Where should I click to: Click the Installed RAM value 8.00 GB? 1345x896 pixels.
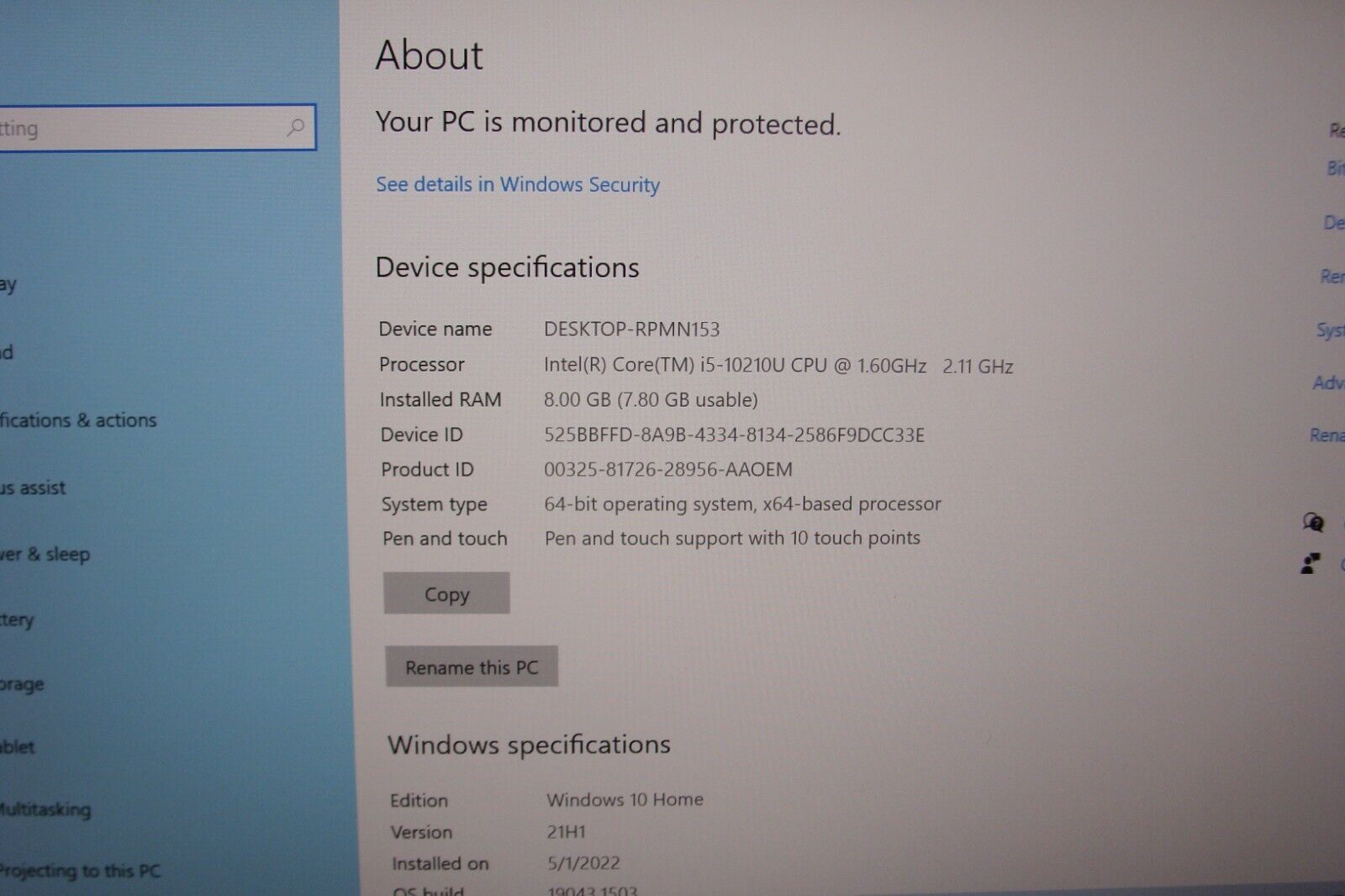point(651,399)
